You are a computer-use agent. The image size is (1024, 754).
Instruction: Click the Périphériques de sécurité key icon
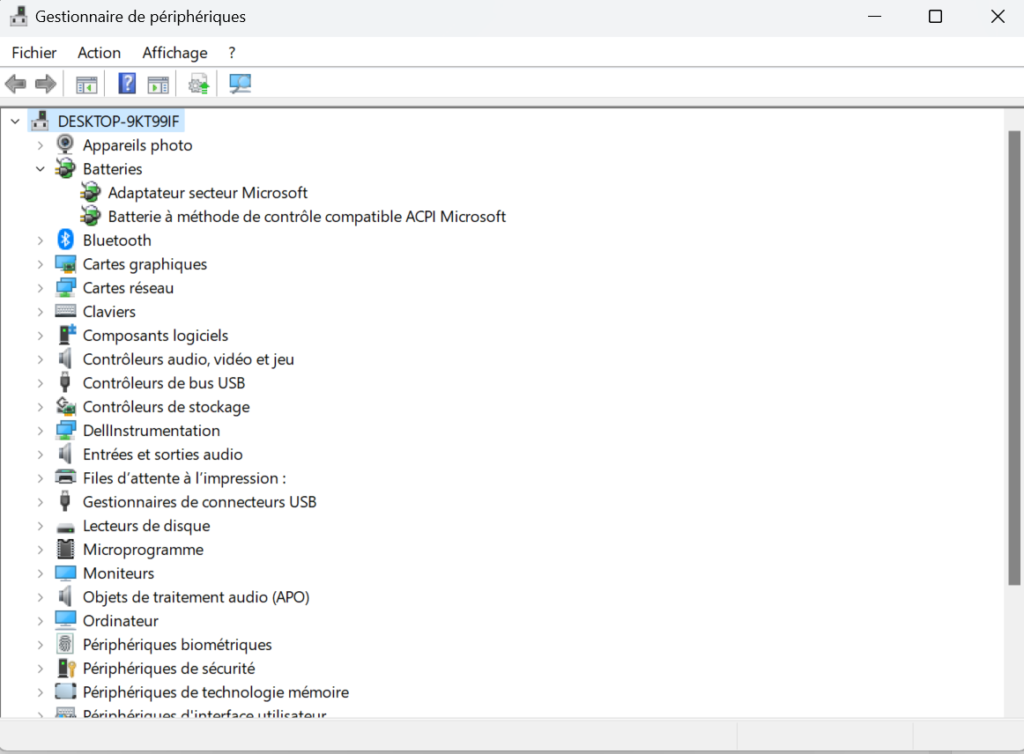(67, 668)
